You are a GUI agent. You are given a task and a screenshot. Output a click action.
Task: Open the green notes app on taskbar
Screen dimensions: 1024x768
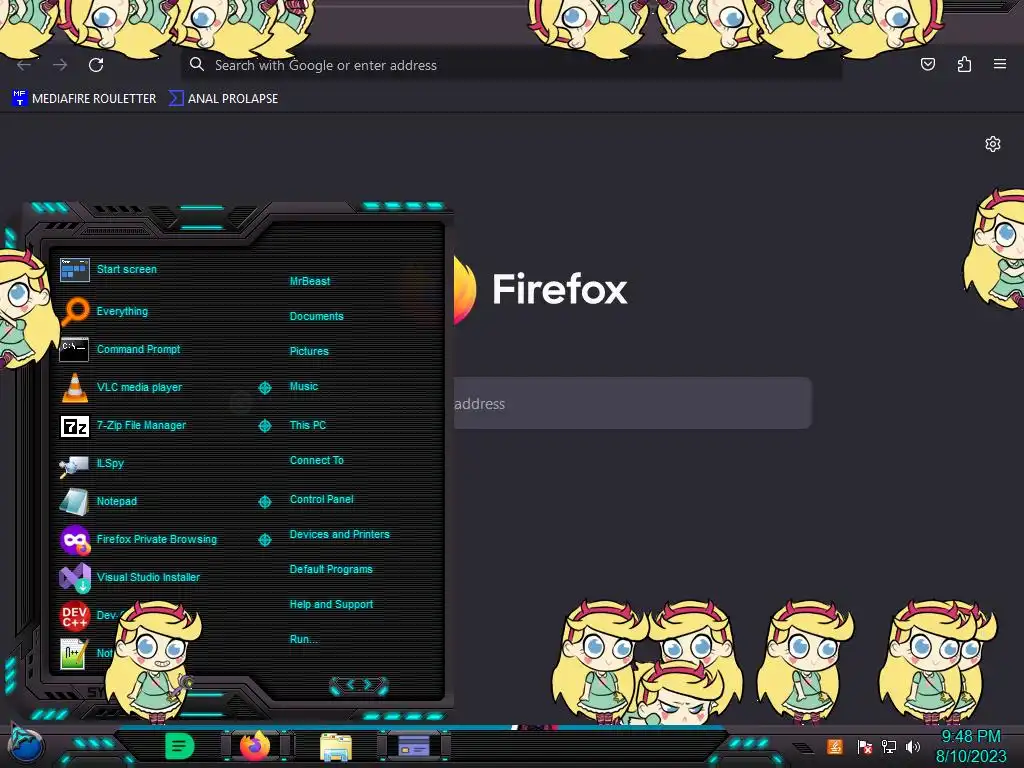(179, 746)
